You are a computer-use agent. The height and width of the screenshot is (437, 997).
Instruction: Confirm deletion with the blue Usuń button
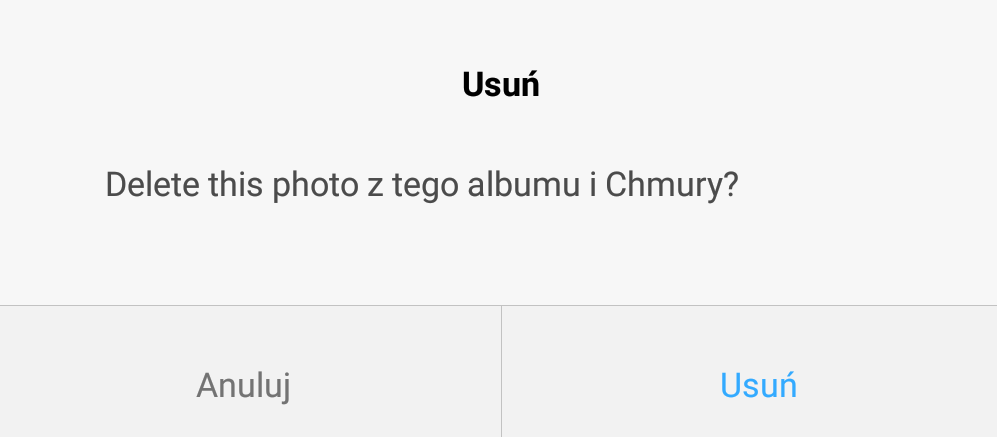tap(750, 371)
